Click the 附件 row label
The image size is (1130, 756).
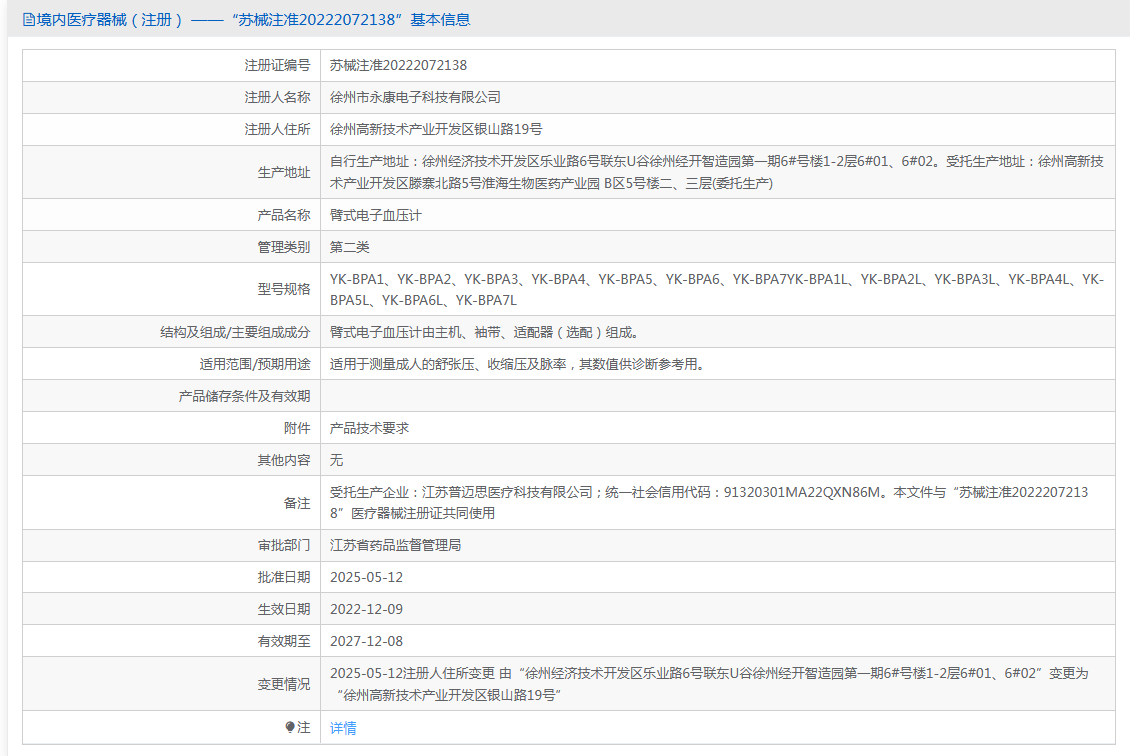click(297, 428)
